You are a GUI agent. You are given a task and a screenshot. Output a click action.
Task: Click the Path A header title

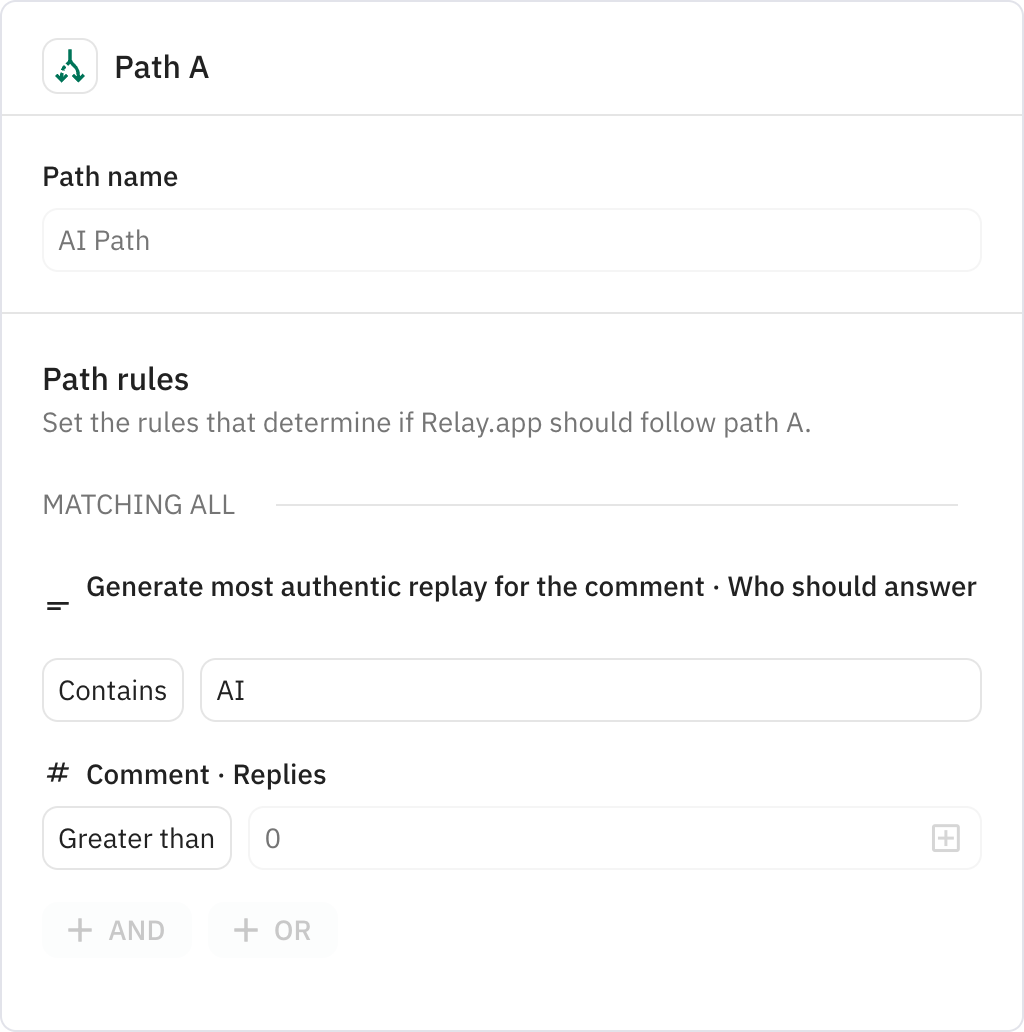161,68
